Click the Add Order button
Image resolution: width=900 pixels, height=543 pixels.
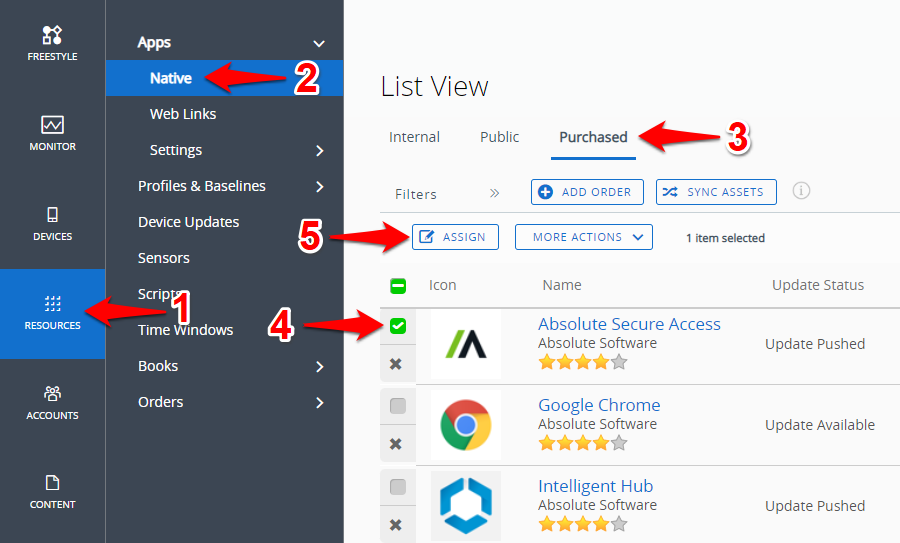pos(587,192)
